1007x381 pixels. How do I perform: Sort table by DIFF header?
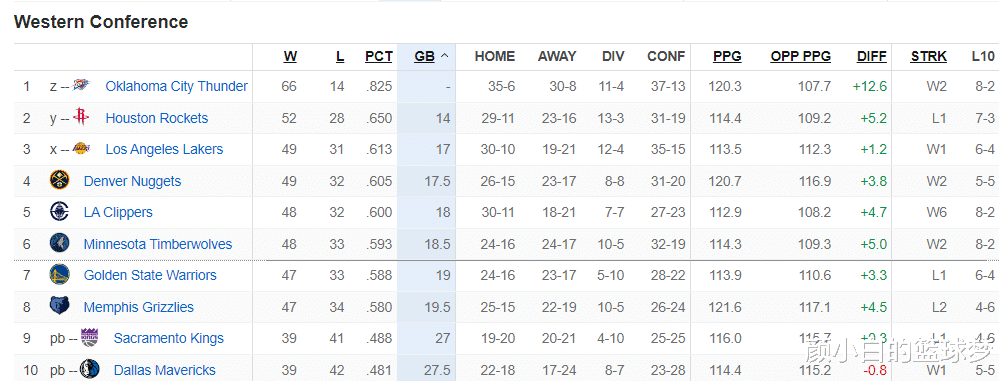click(x=871, y=57)
